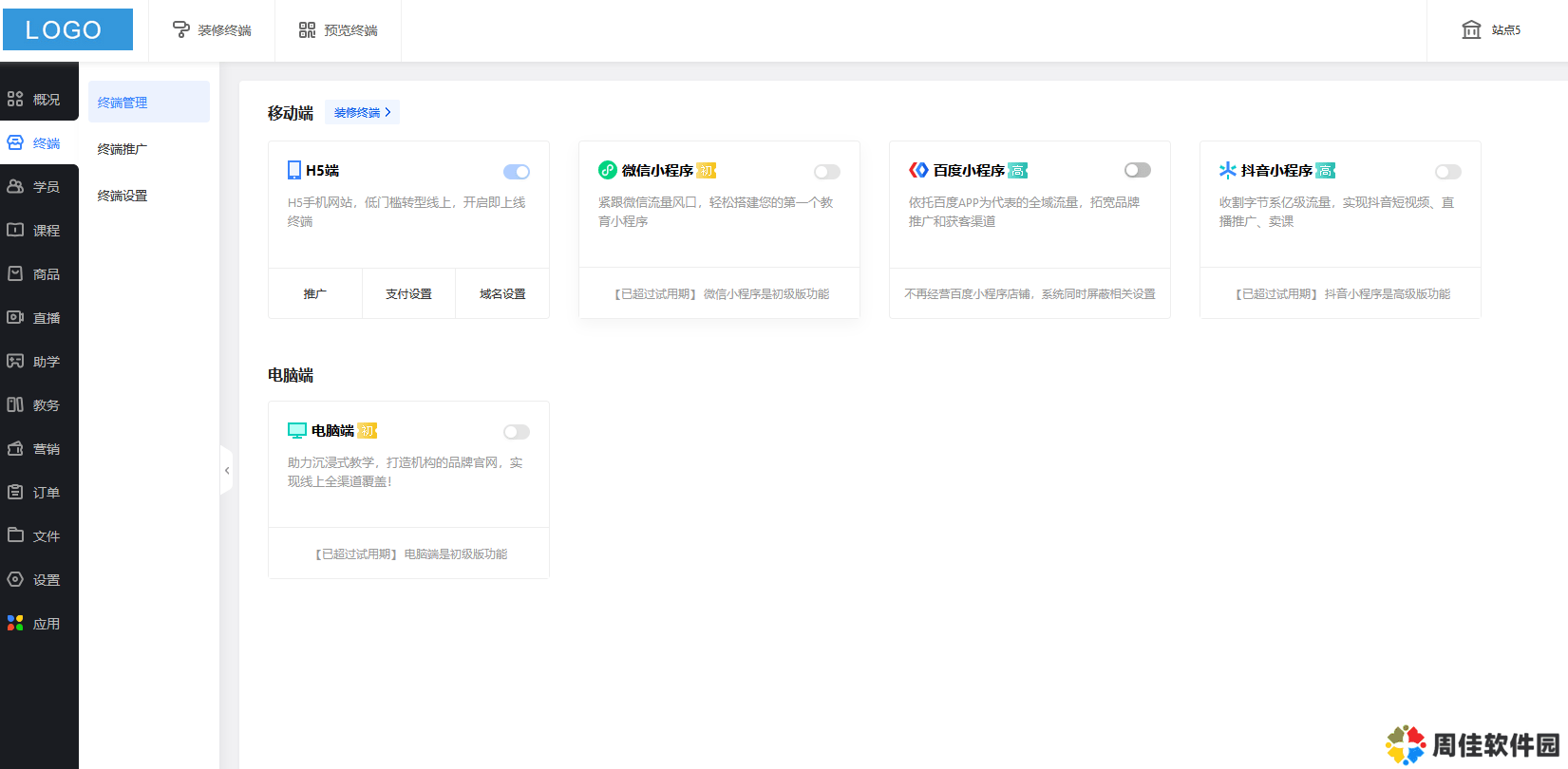This screenshot has height=769, width=1568.
Task: Open the 站点5 site selector
Action: [x=1491, y=30]
